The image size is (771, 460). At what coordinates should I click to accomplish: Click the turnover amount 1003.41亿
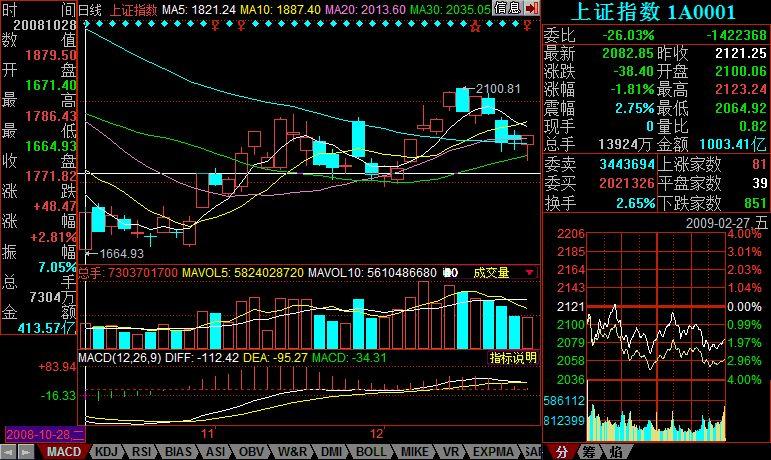point(733,144)
